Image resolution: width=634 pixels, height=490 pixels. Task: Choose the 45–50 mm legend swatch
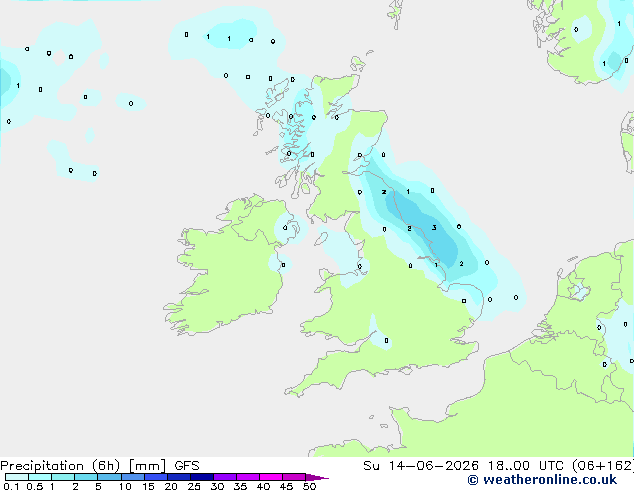pos(294,477)
